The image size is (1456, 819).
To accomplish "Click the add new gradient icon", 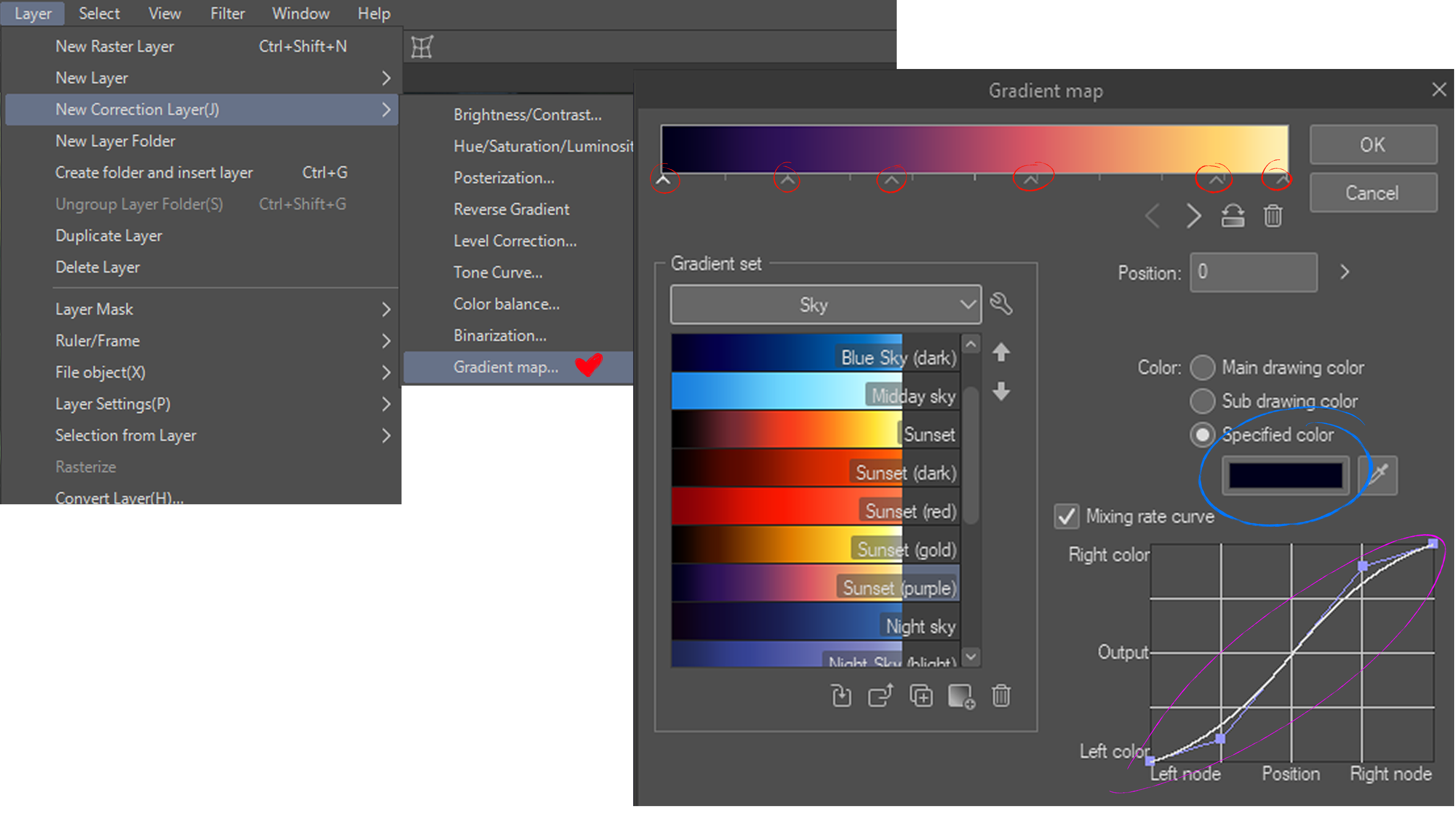I will point(961,696).
